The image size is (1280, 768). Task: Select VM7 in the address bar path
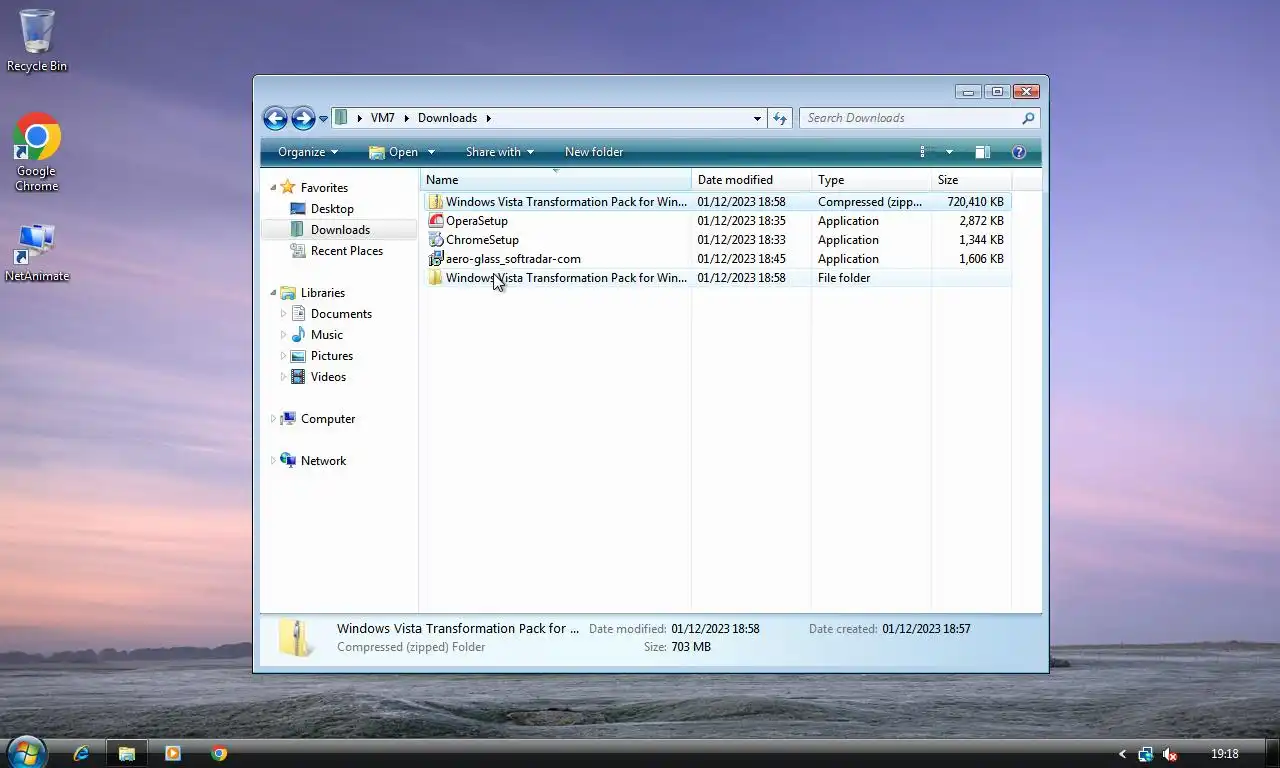pyautogui.click(x=382, y=118)
